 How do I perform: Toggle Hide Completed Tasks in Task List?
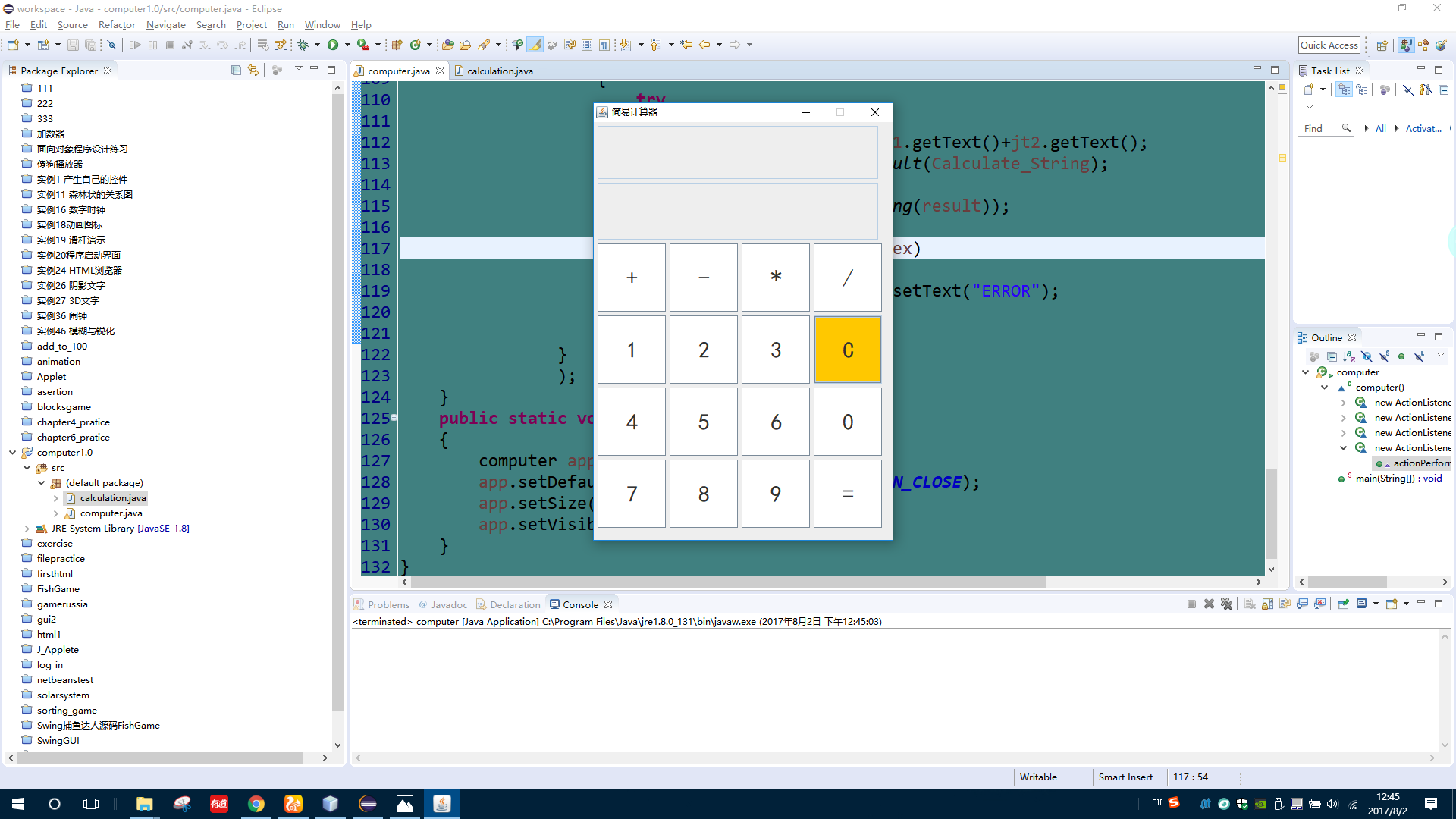(x=1408, y=89)
